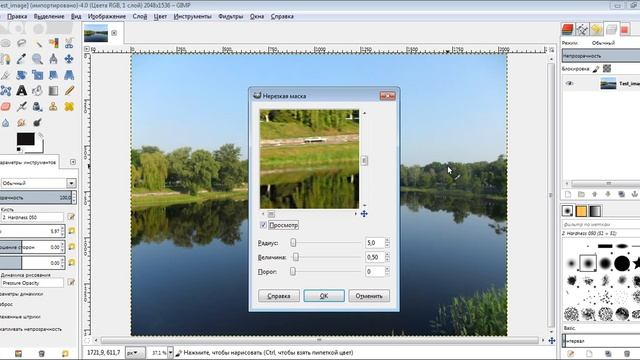640x360 pixels.
Task: Select the Select by Color tool
Action: pos(53,43)
